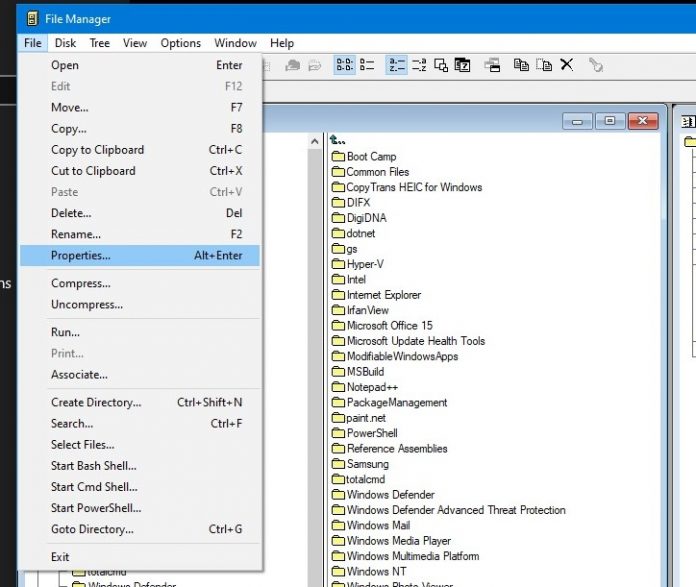
Task: Click the copy files toolbar icon
Action: [x=521, y=65]
